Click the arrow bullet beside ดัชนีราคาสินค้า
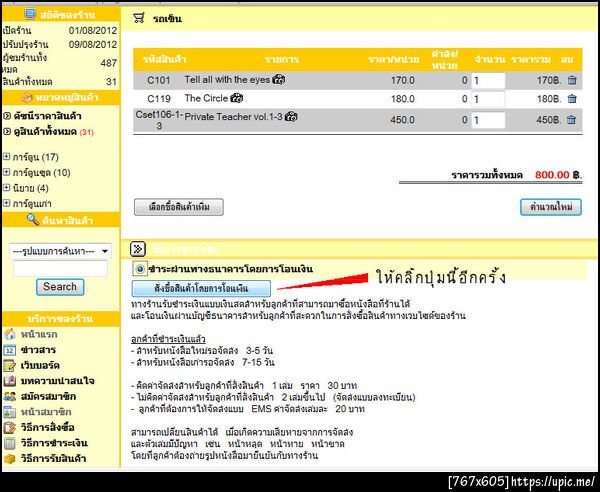 (x=7, y=116)
